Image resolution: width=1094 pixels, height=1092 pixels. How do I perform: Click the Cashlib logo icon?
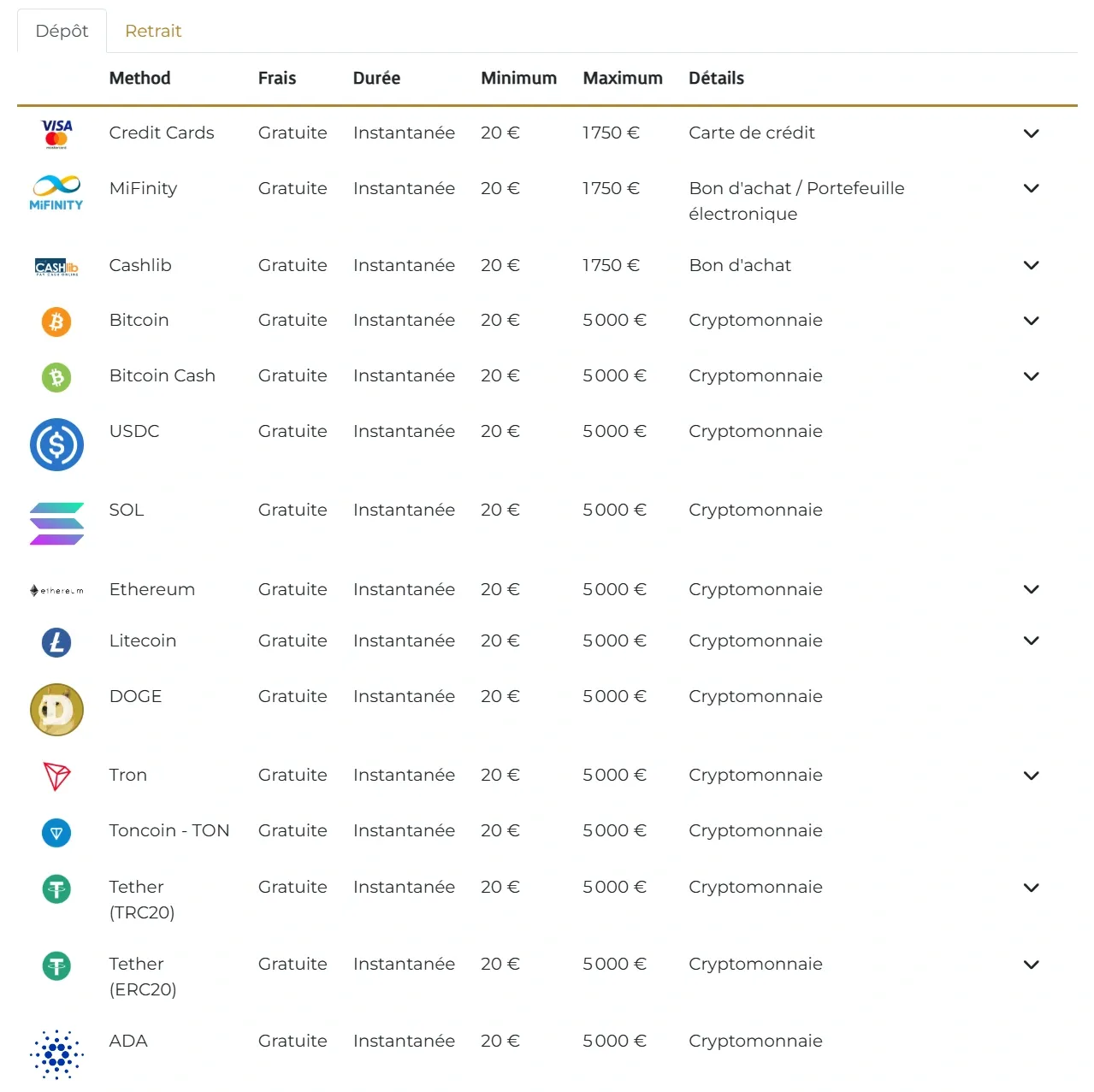click(x=56, y=267)
